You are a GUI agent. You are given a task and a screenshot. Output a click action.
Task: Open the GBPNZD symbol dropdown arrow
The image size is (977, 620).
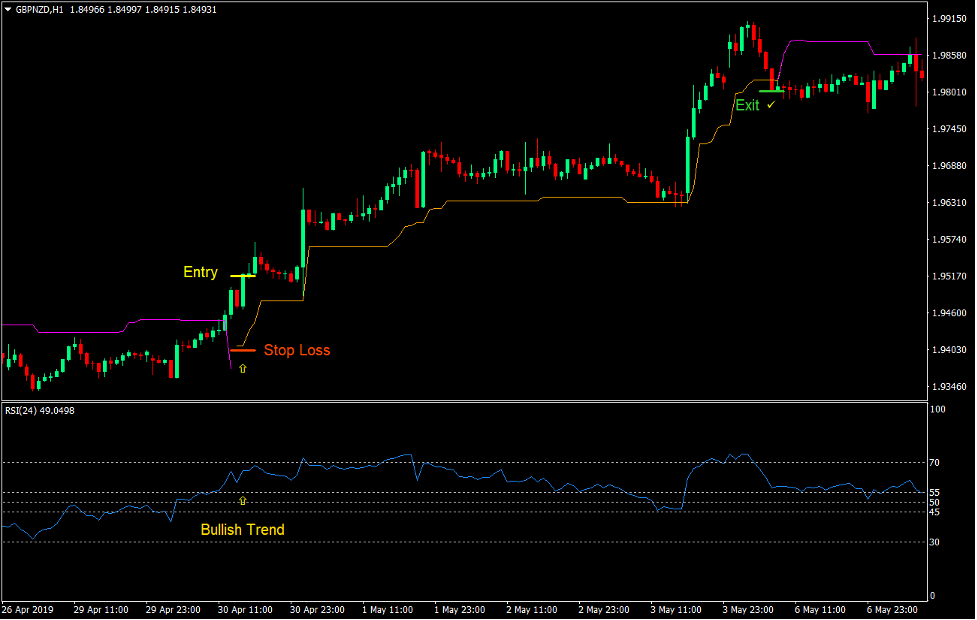pyautogui.click(x=8, y=8)
